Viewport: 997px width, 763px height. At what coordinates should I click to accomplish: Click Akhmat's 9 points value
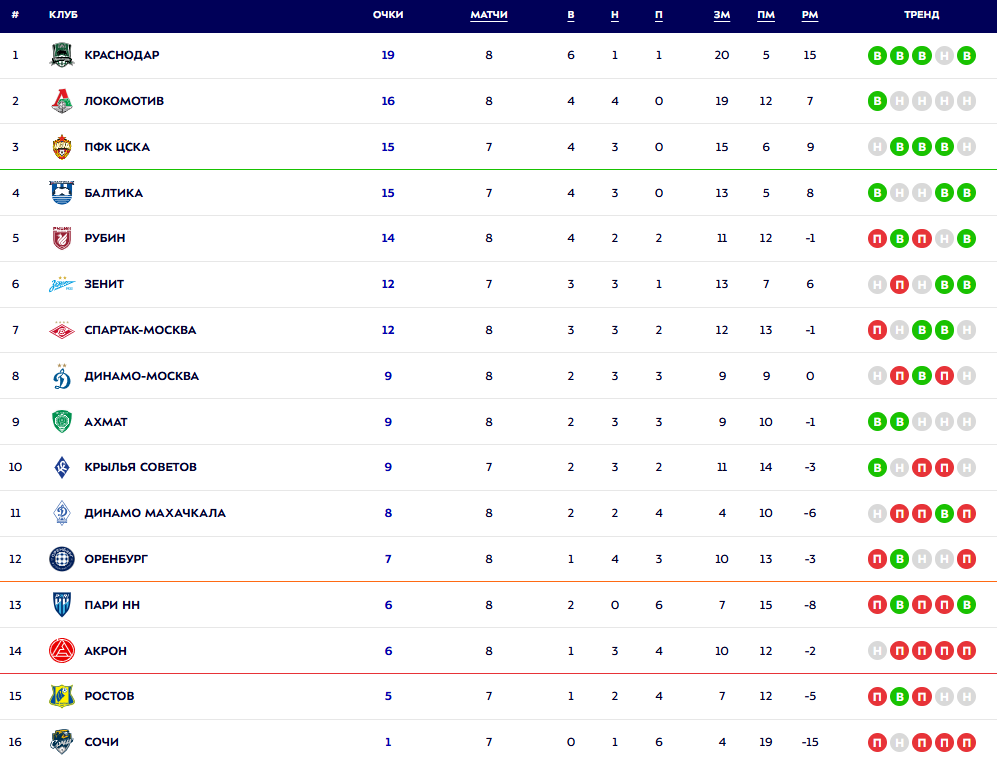(x=388, y=422)
